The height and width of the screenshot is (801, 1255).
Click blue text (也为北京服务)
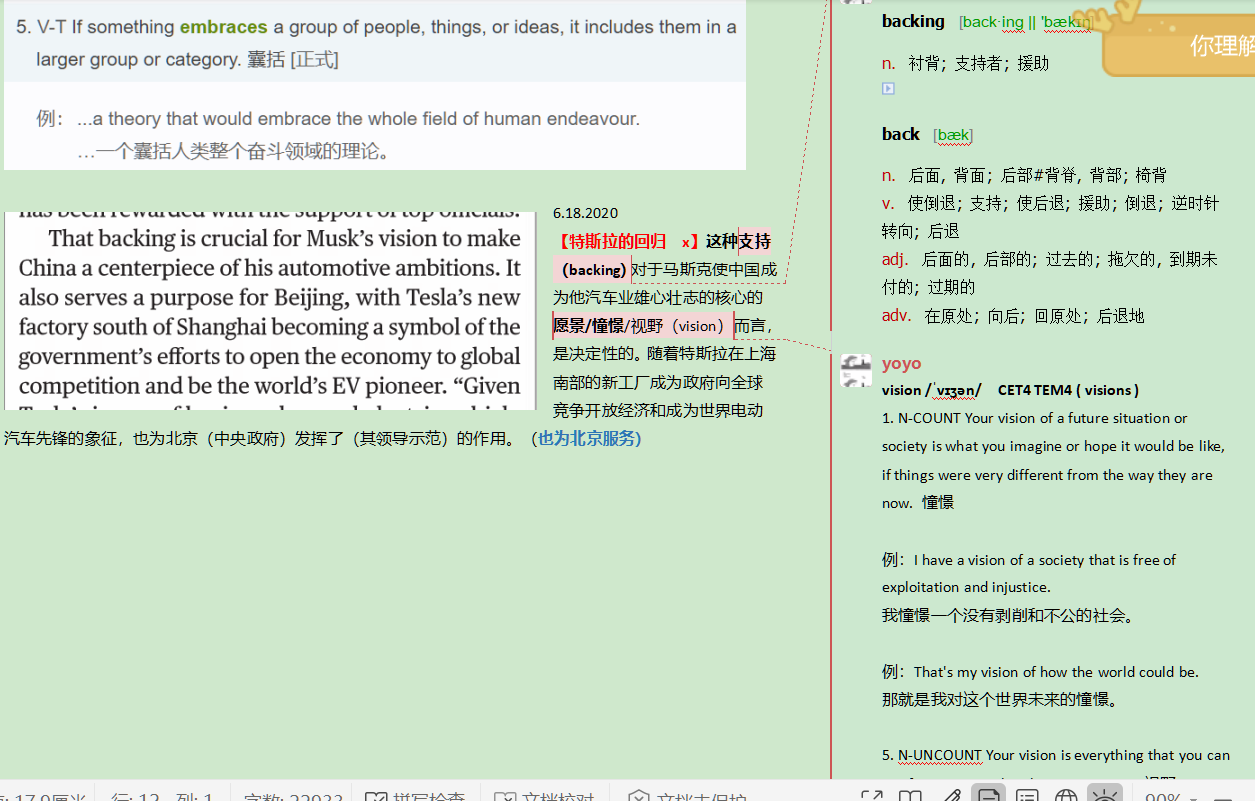tap(585, 438)
